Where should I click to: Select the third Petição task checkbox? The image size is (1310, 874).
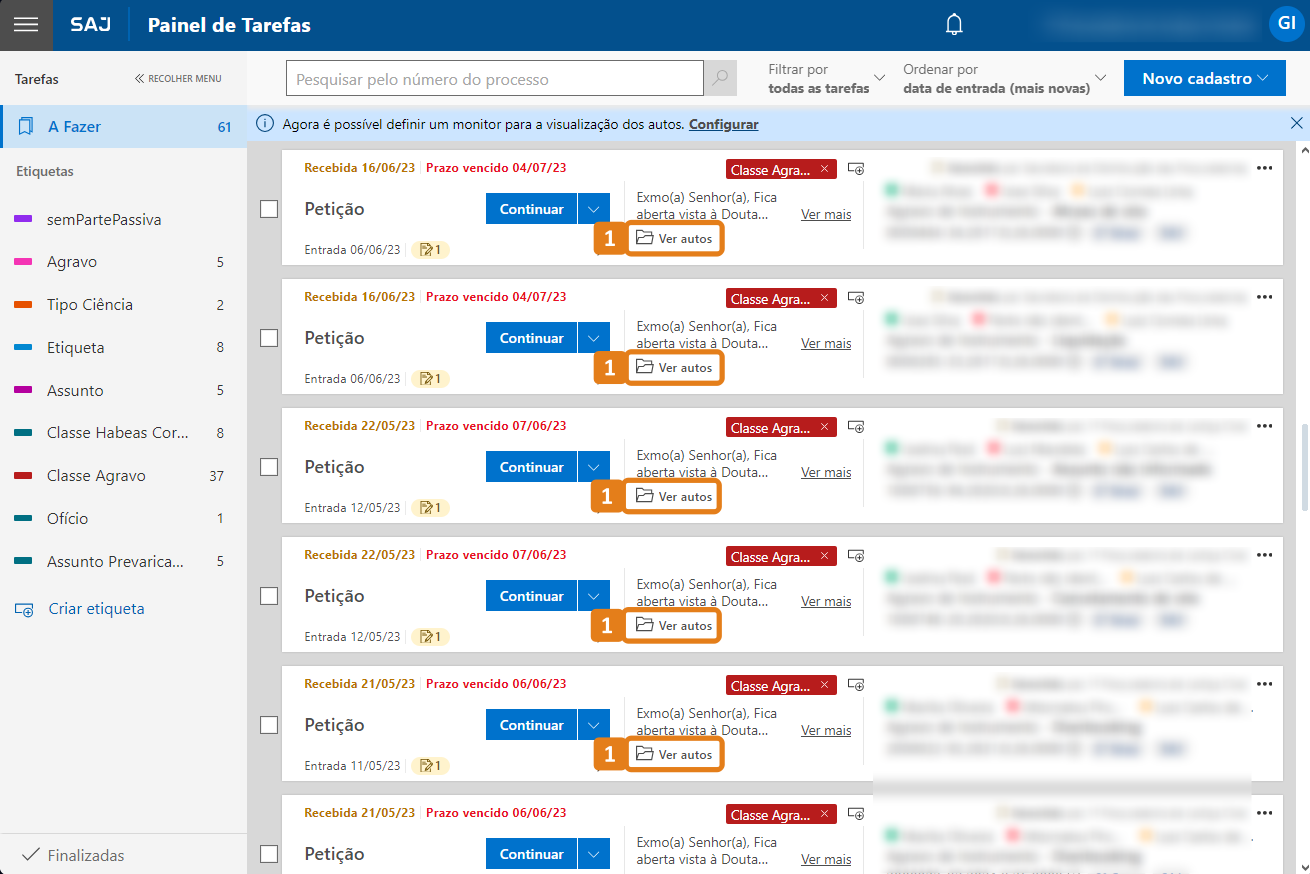coord(269,467)
